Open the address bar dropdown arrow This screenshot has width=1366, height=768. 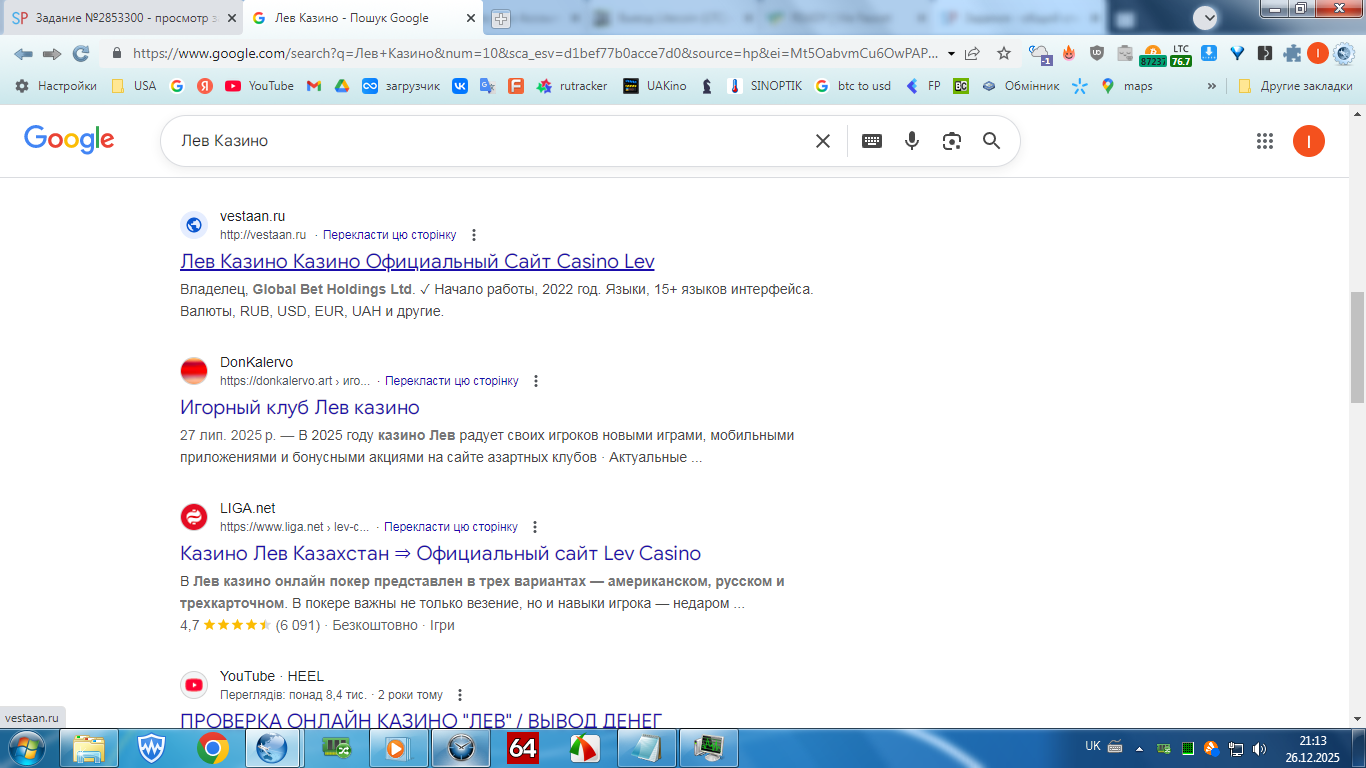950,54
